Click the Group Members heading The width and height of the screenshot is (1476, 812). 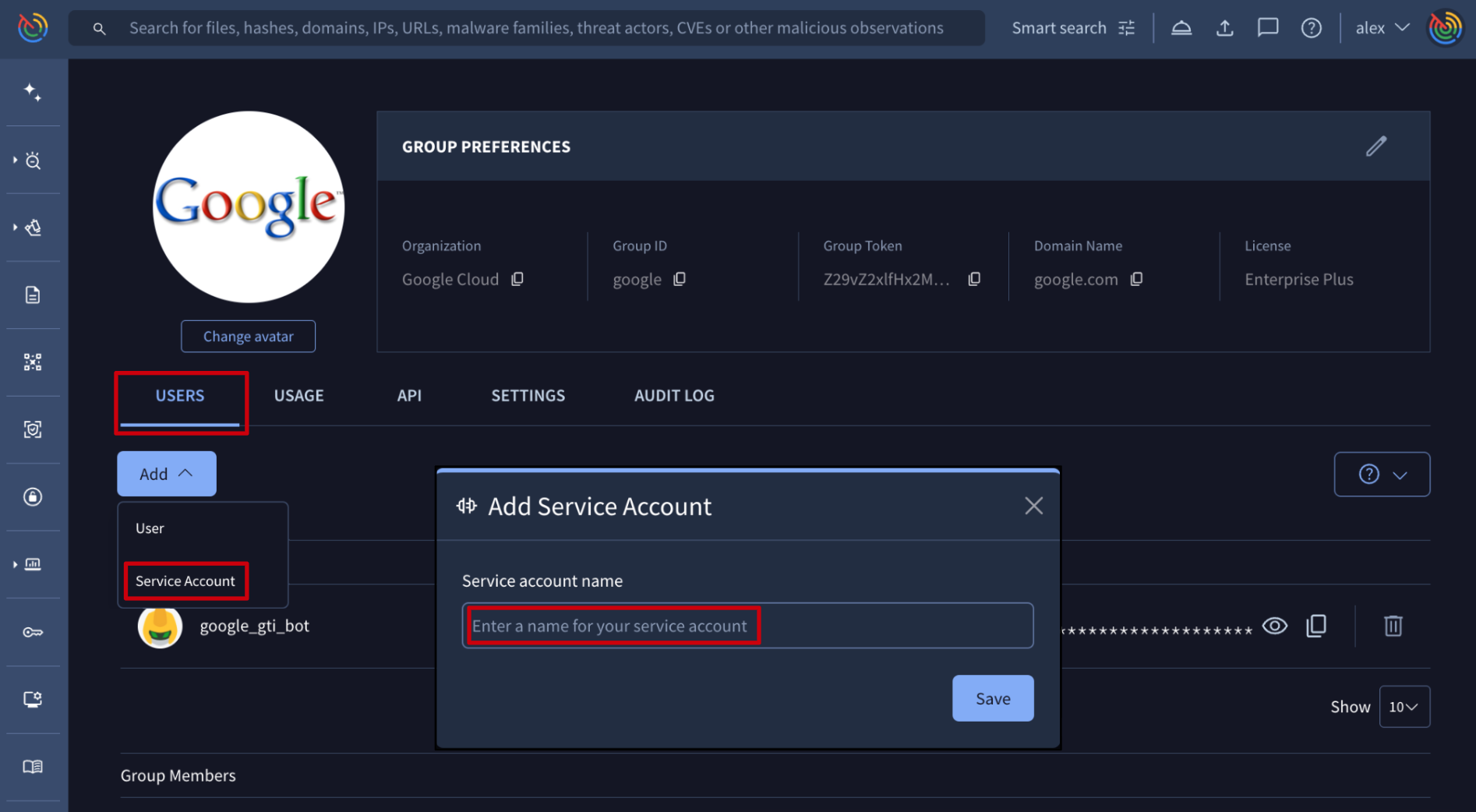pyautogui.click(x=178, y=775)
